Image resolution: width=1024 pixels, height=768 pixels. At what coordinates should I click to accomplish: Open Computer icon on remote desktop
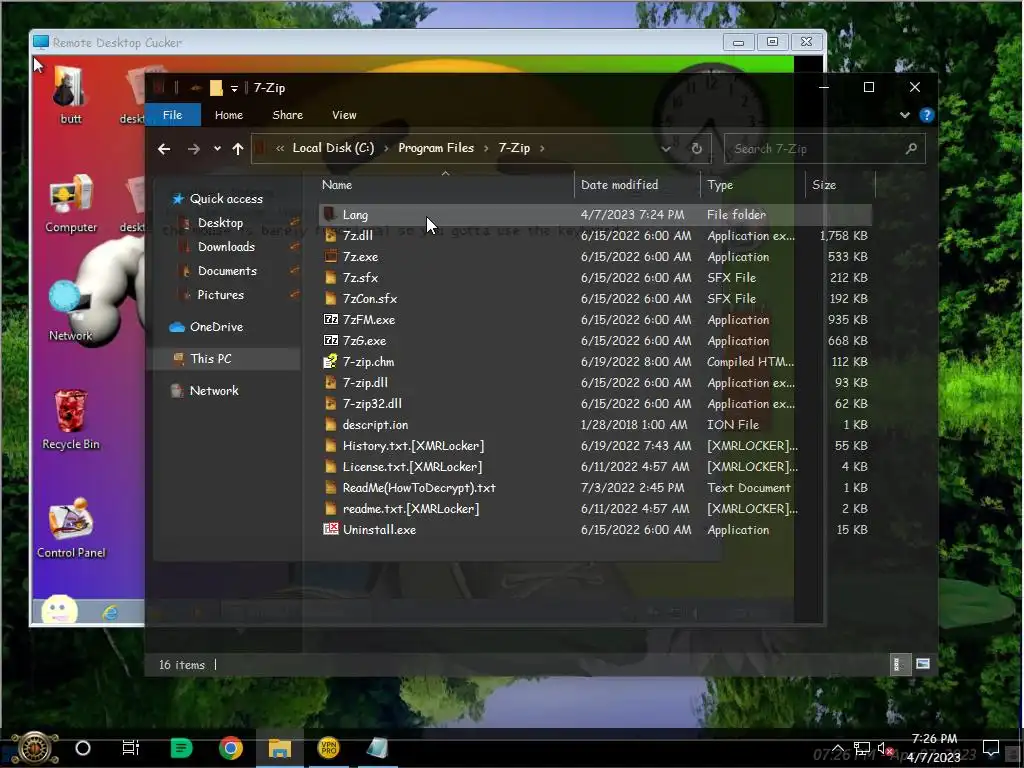[71, 203]
